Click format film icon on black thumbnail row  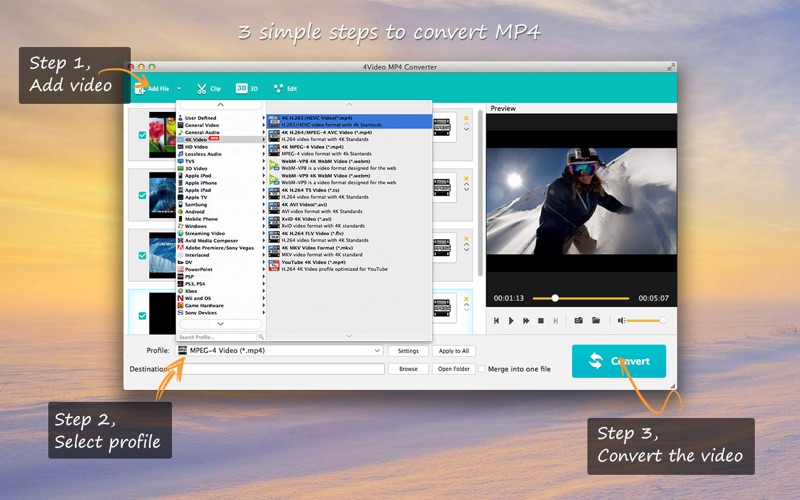[x=442, y=308]
